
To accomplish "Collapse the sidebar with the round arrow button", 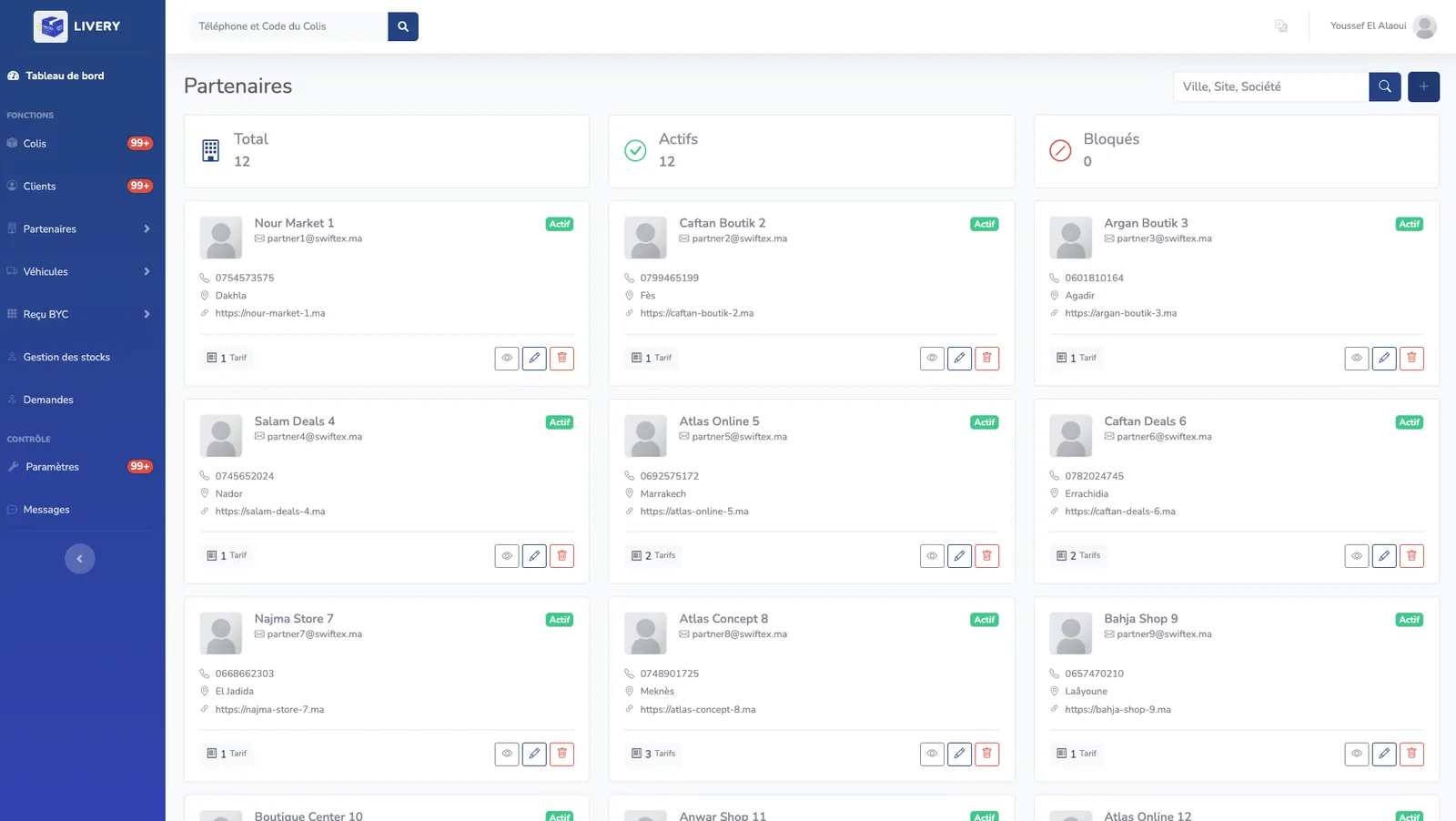I will pyautogui.click(x=80, y=559).
